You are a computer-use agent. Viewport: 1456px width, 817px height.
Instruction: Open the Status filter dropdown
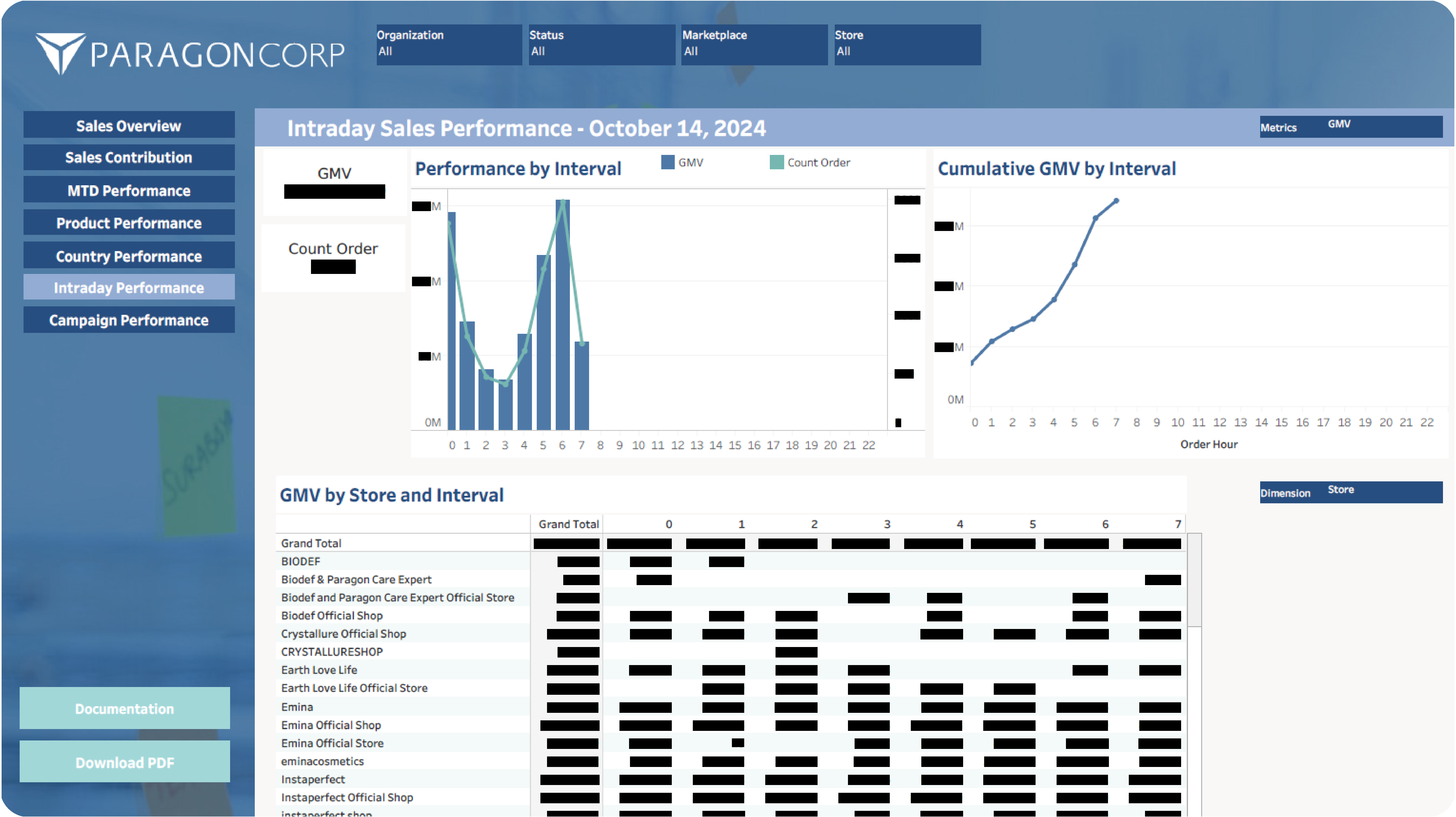pos(601,44)
